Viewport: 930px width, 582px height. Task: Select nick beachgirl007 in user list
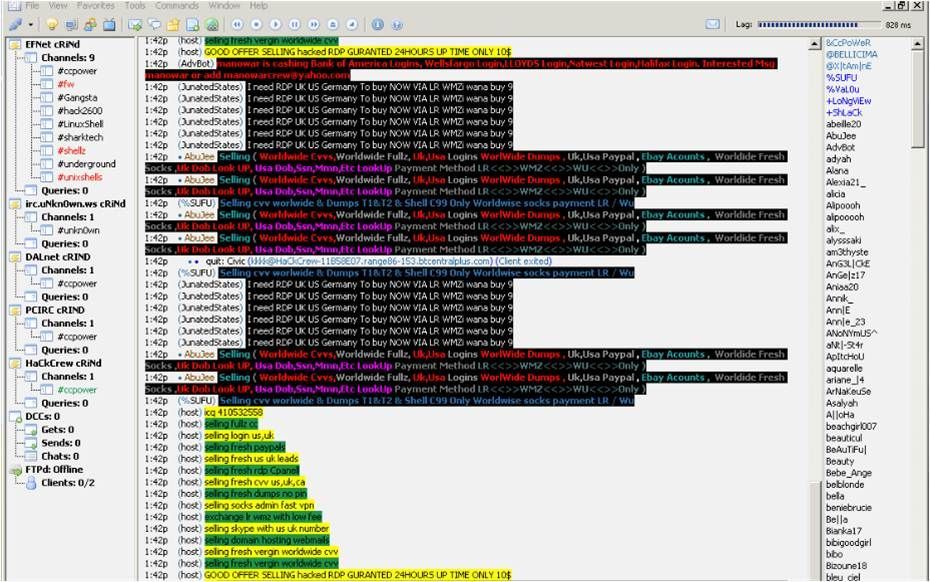[x=851, y=426]
